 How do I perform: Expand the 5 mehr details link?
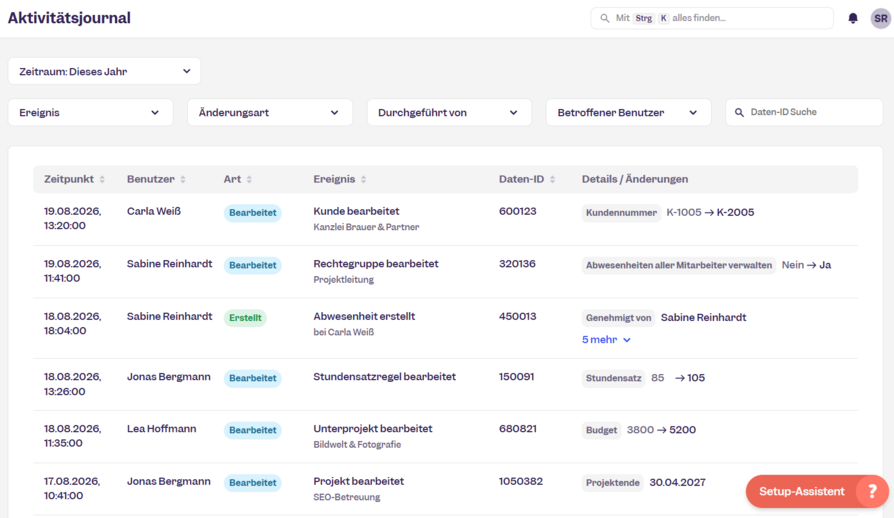[x=606, y=340]
